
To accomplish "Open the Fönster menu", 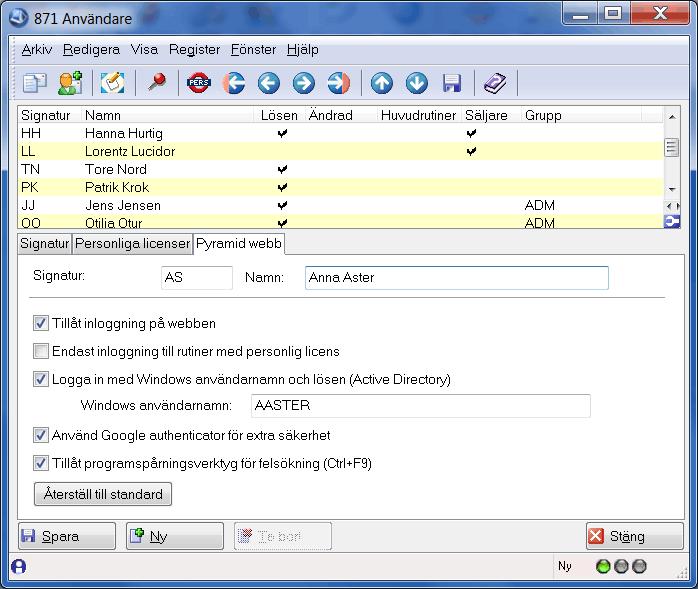I will (253, 49).
